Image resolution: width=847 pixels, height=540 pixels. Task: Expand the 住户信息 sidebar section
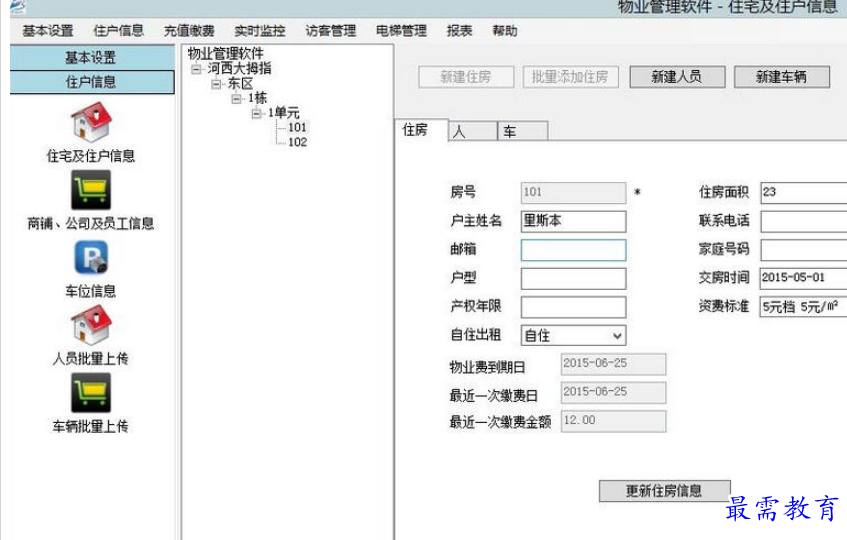92,82
